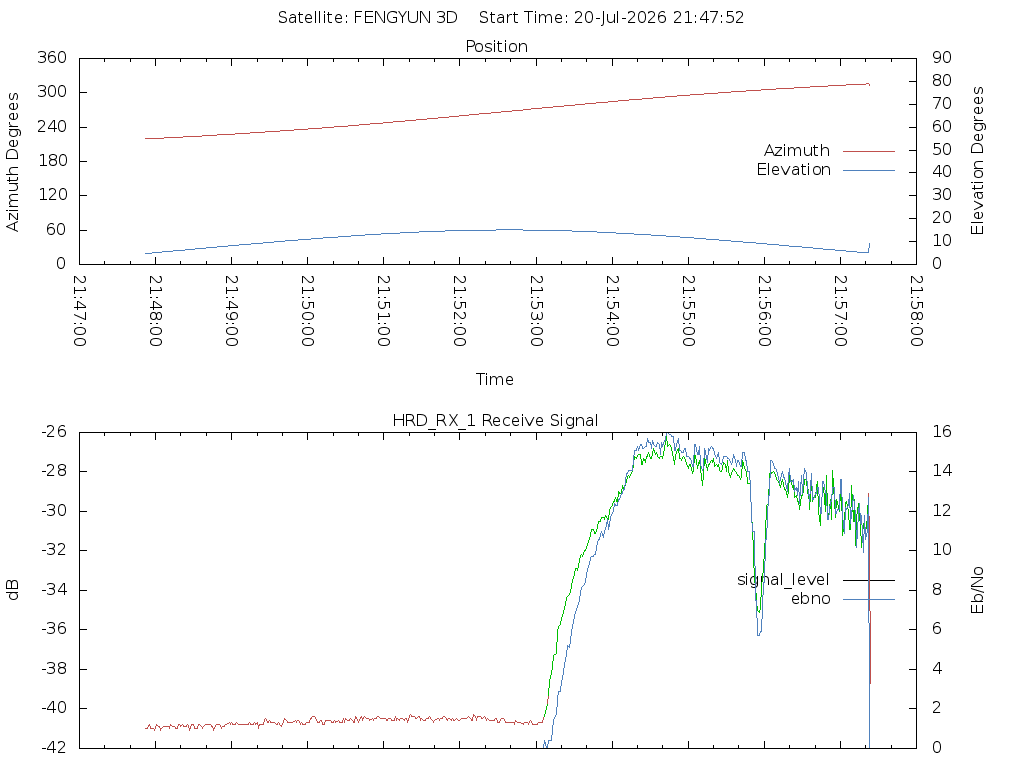1024x768 pixels.
Task: Click the 360 azimuth axis value
Action: tap(52, 57)
